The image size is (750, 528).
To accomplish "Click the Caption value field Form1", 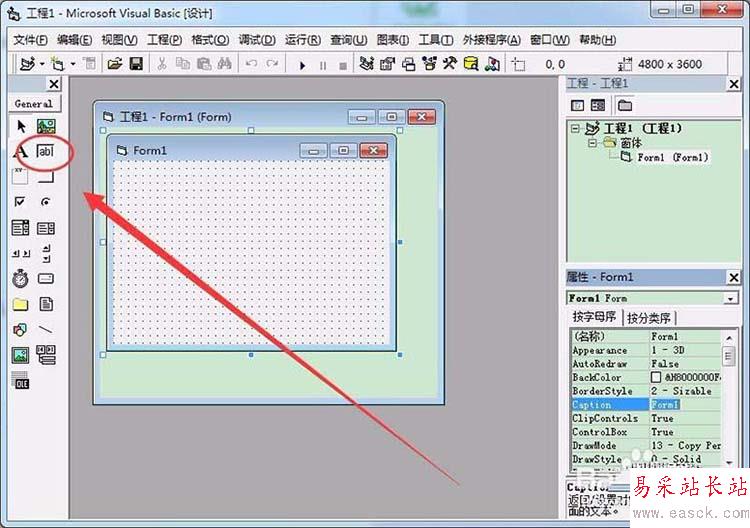I will [x=685, y=405].
